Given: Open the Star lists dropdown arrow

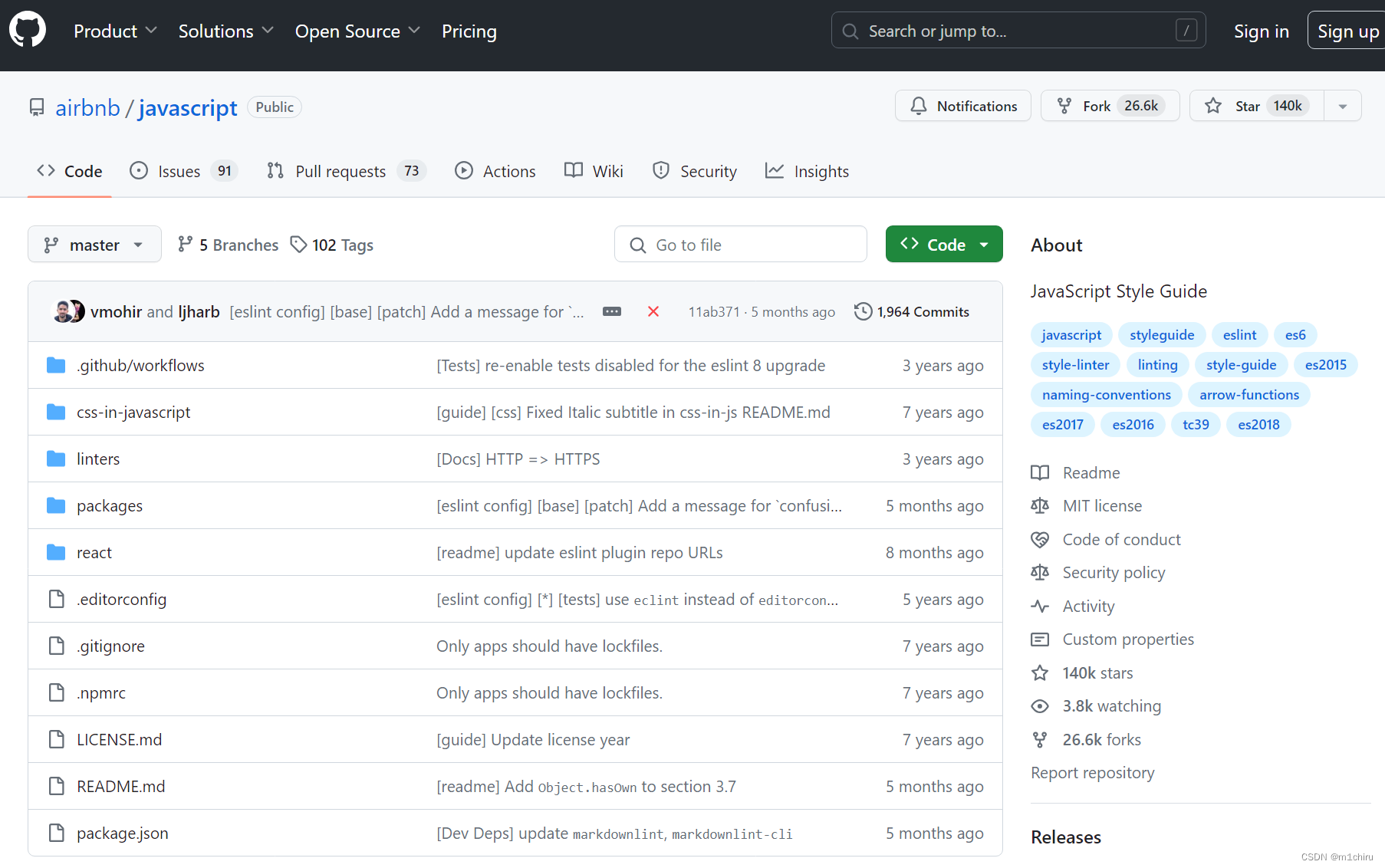Looking at the screenshot, I should click(x=1343, y=106).
